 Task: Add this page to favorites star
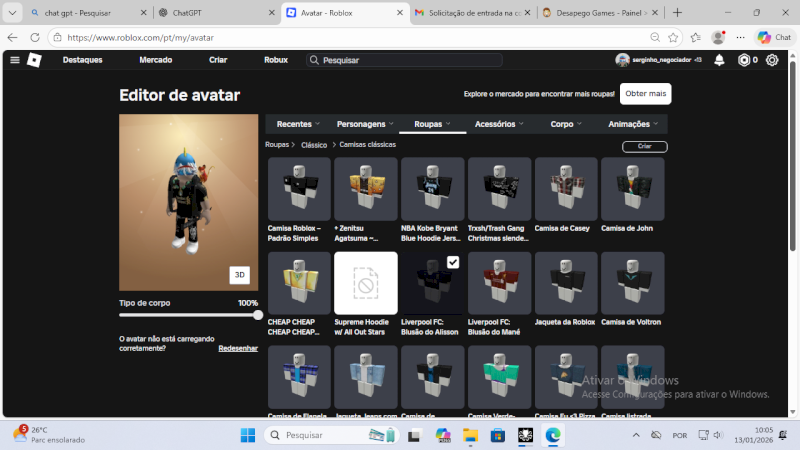[x=673, y=37]
